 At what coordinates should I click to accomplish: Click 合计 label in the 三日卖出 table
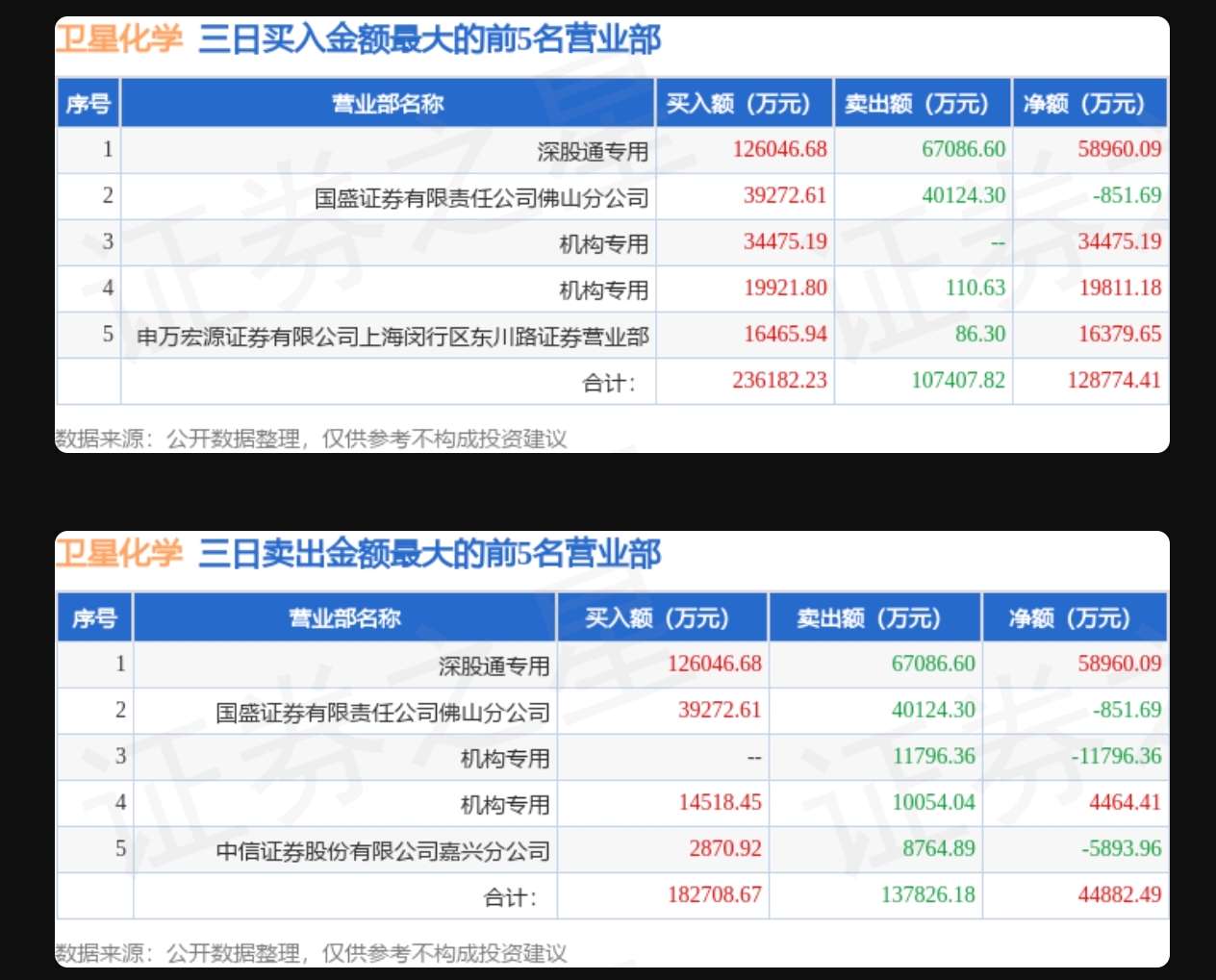tap(510, 897)
